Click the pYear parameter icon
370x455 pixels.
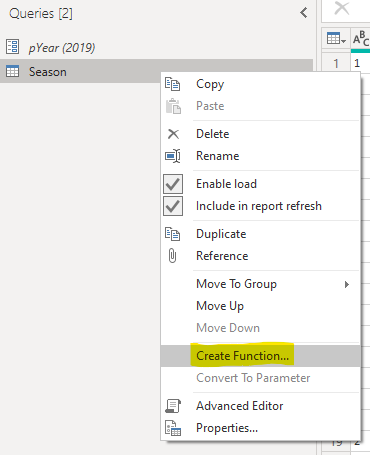pyautogui.click(x=13, y=47)
